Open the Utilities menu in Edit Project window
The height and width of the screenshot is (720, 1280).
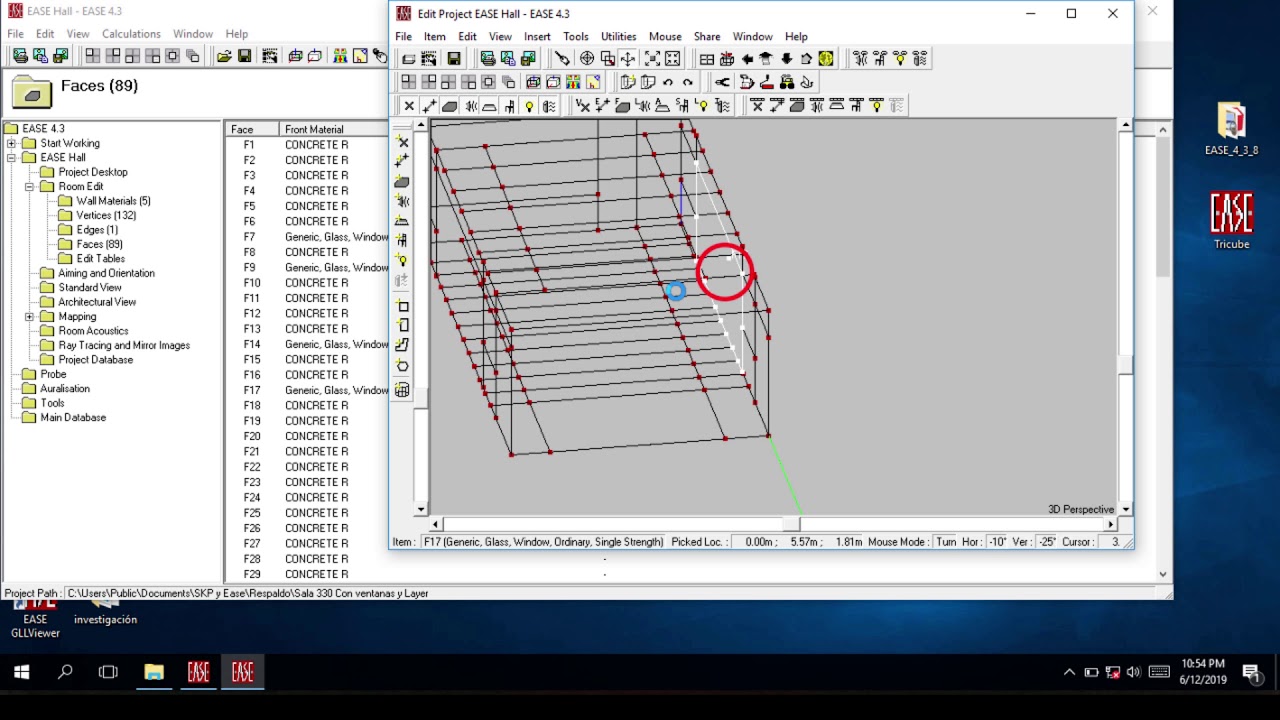(x=618, y=37)
